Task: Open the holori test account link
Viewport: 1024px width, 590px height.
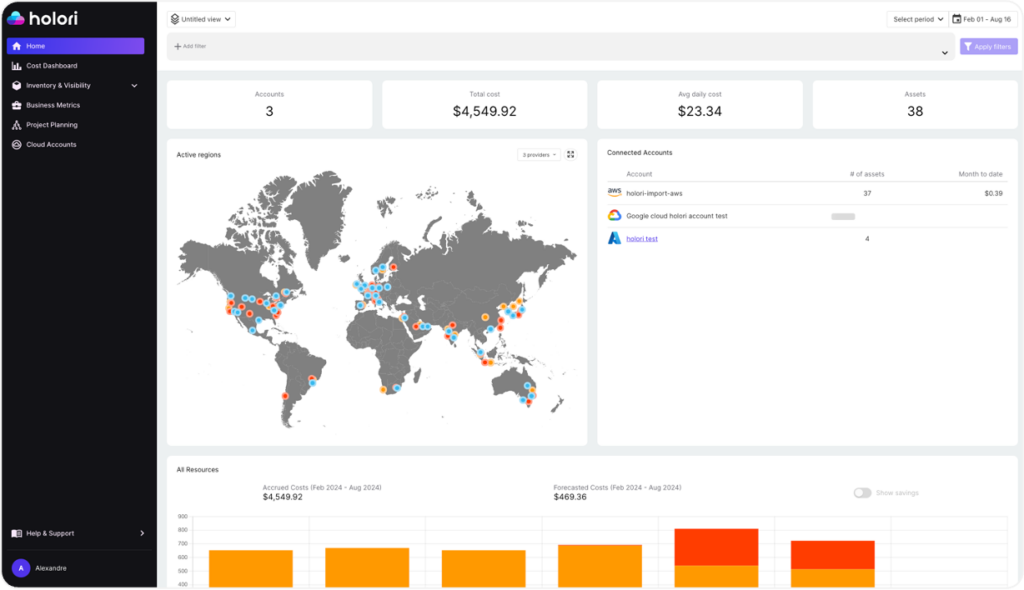Action: click(641, 238)
